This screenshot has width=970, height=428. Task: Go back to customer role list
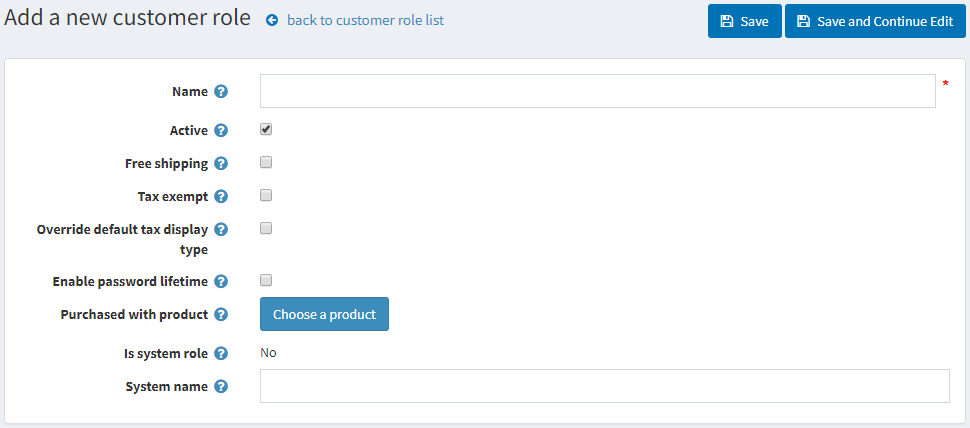click(365, 20)
